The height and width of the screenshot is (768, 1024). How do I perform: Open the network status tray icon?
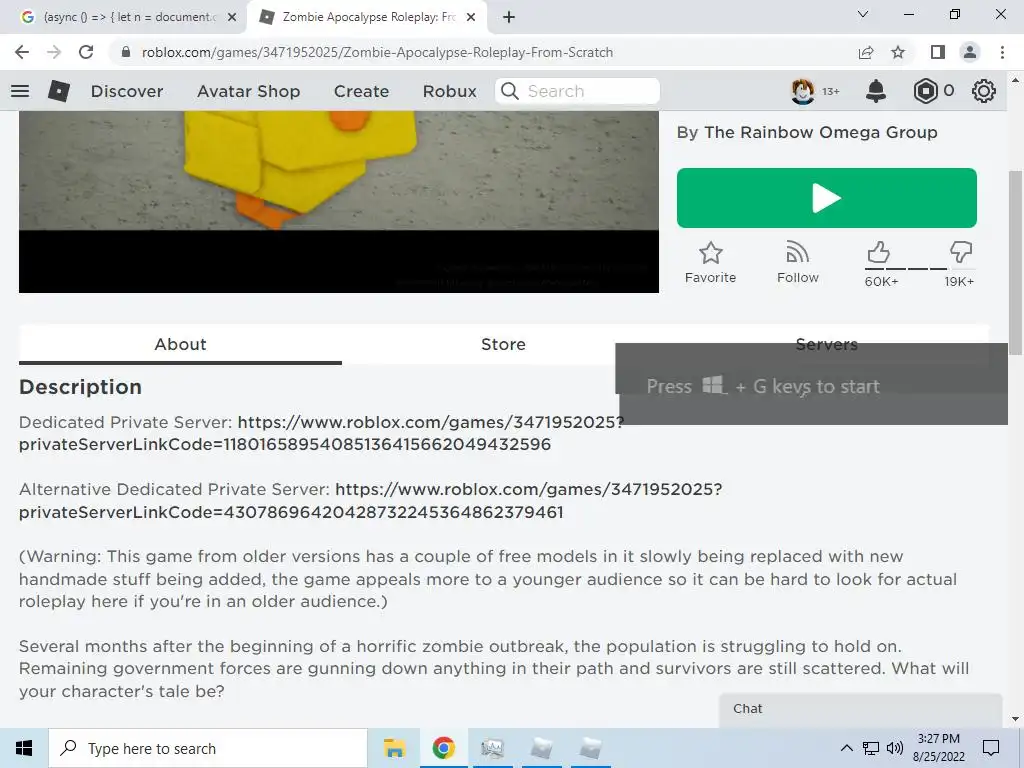[x=871, y=748]
